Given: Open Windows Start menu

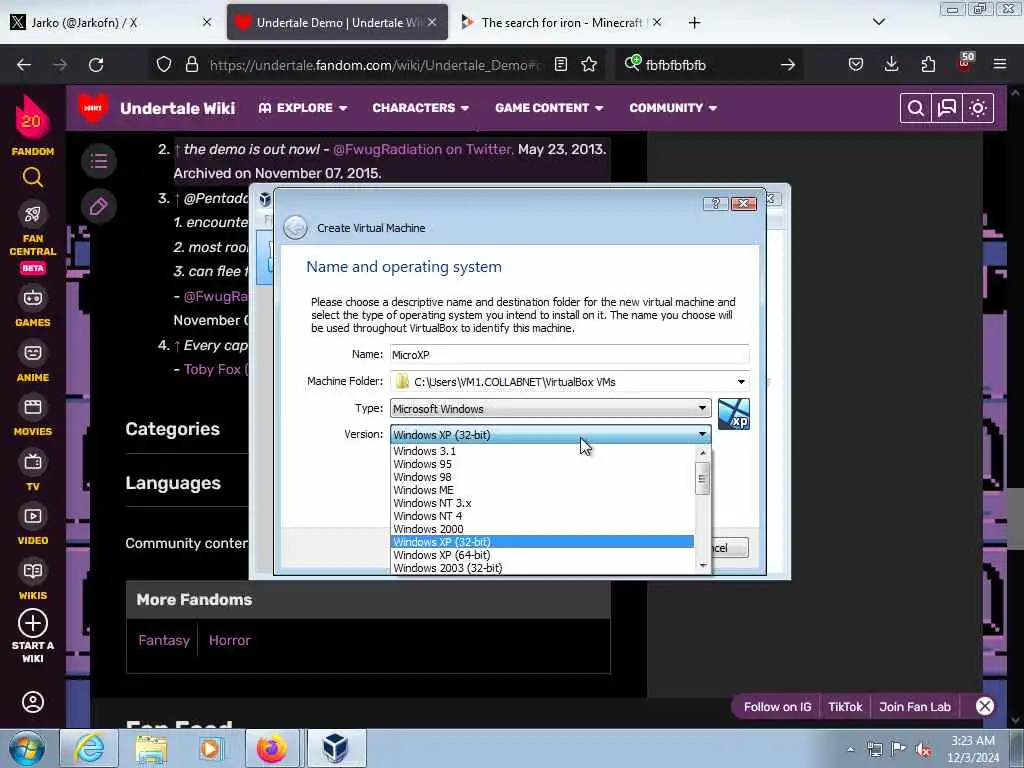Looking at the screenshot, I should point(27,748).
